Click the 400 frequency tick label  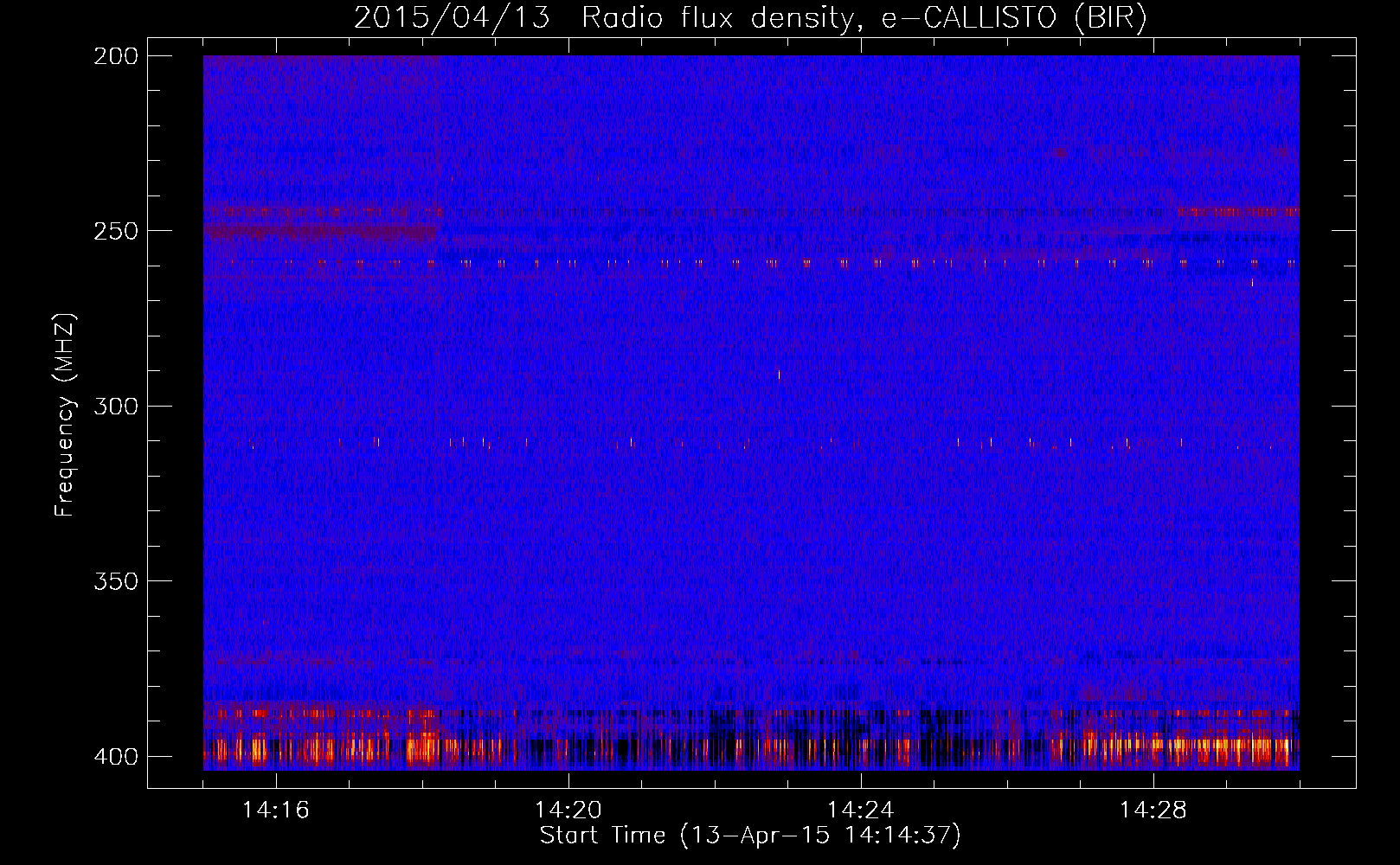[116, 757]
